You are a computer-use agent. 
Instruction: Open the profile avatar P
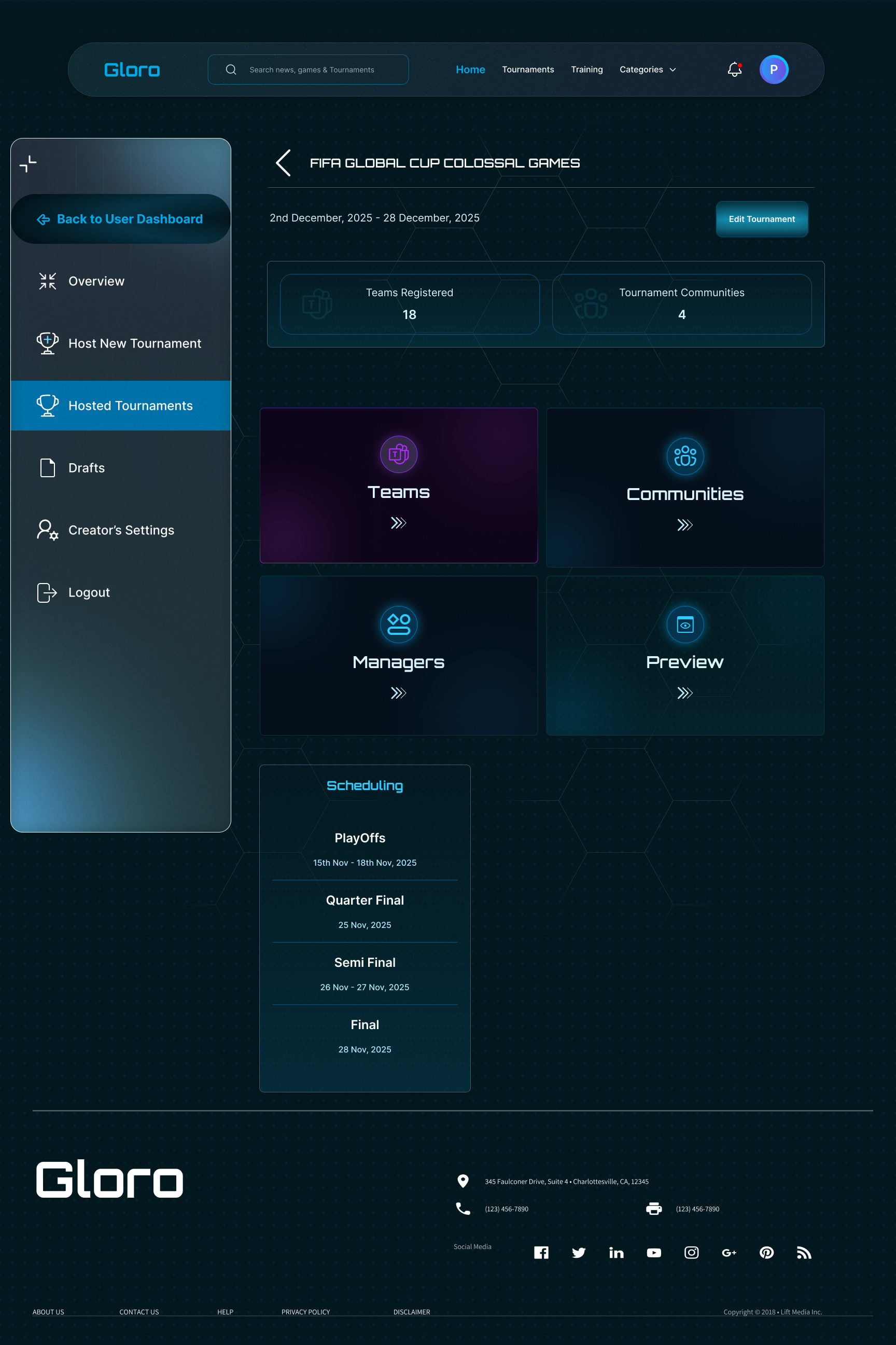tap(774, 70)
